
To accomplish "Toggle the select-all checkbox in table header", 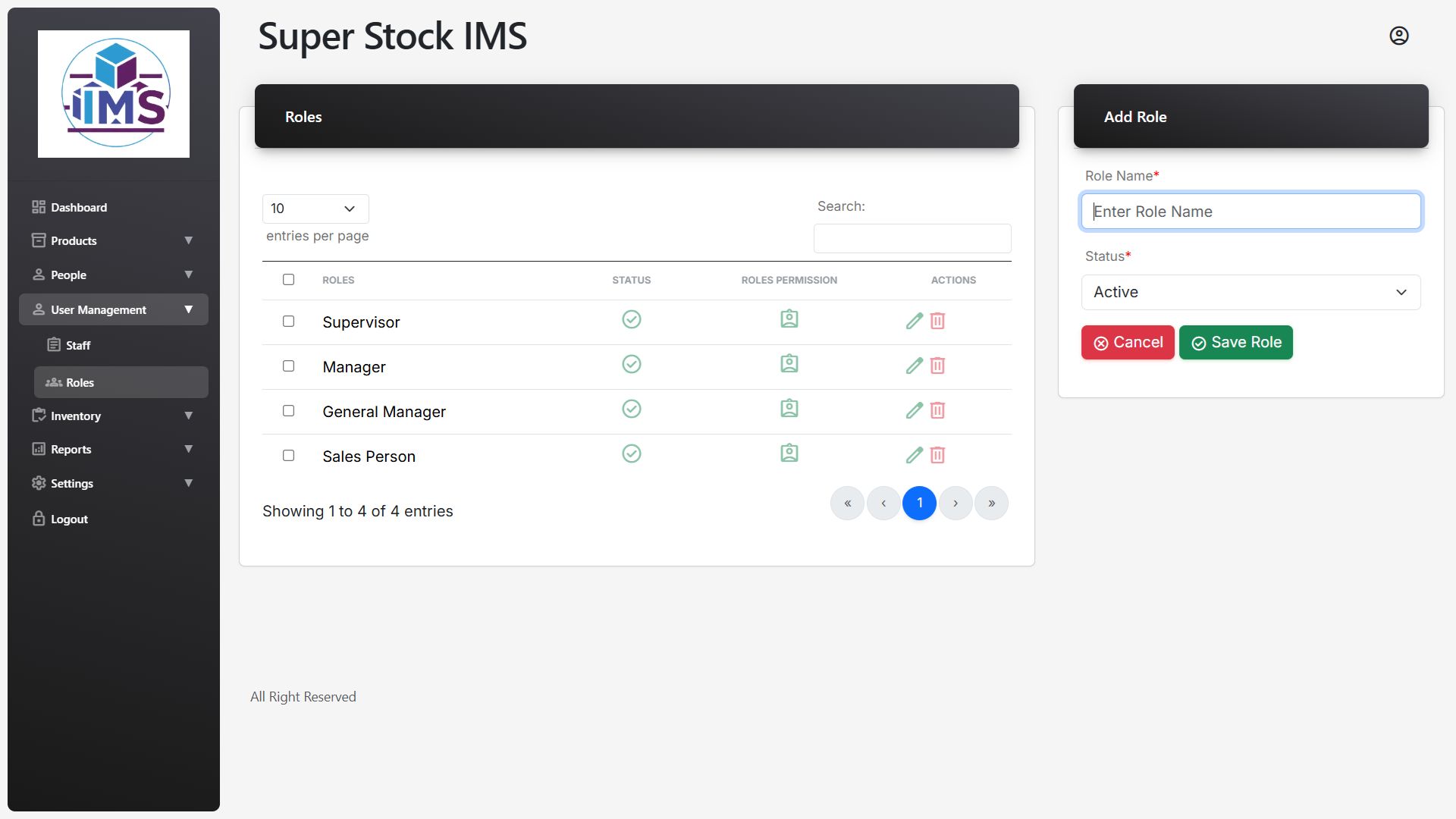I will 288,280.
